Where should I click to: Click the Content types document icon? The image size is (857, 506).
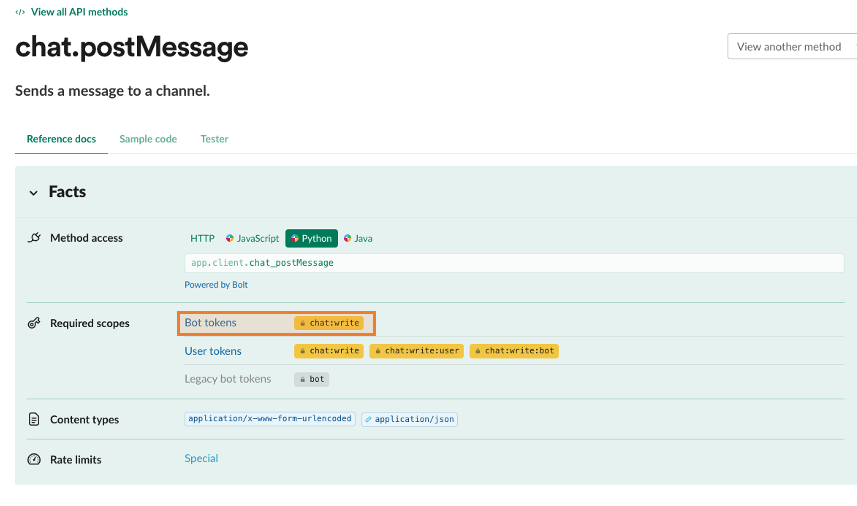(x=34, y=419)
